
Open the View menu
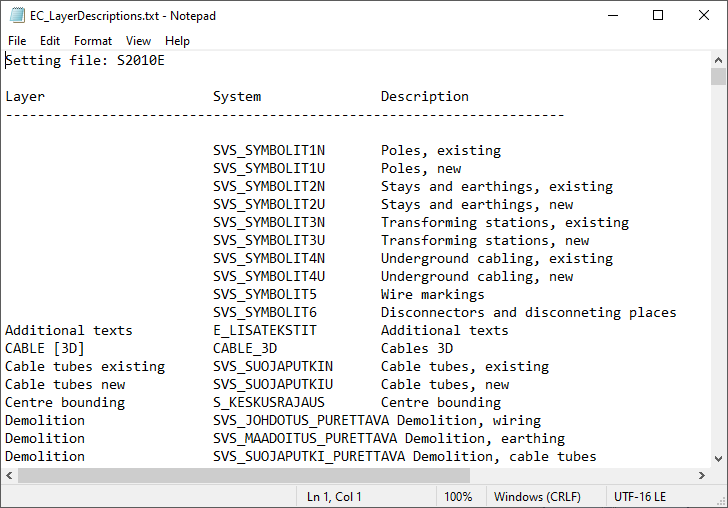pyautogui.click(x=139, y=41)
